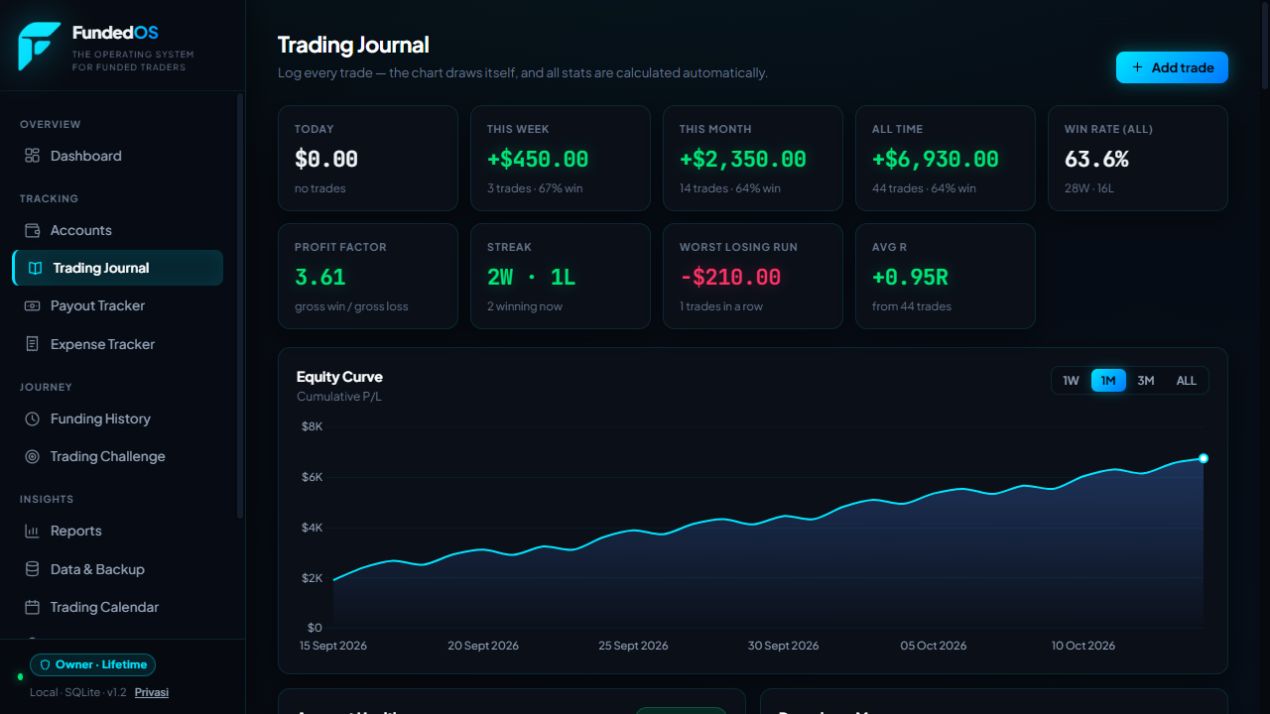Viewport: 1270px width, 714px height.
Task: Click the -$210.00 worst losing run value
Action: click(730, 277)
